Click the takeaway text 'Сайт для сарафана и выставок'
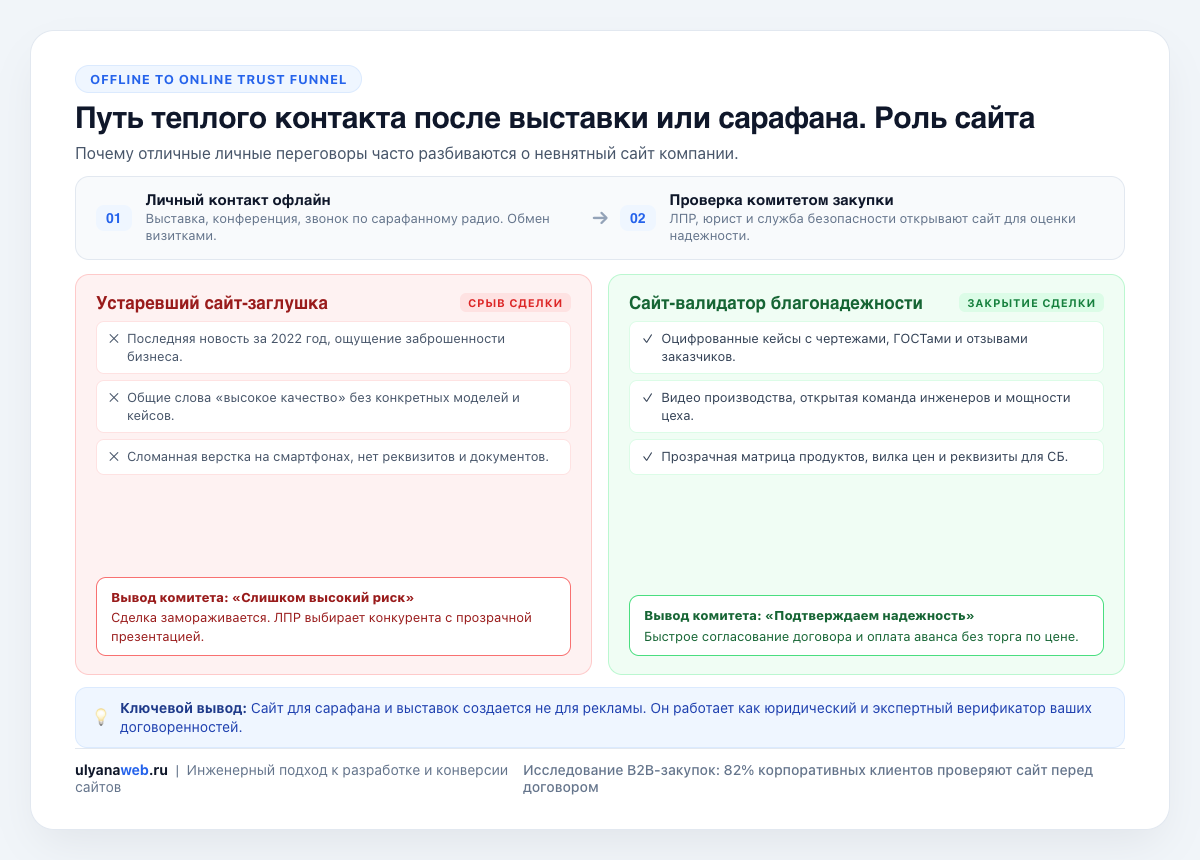 pos(605,717)
